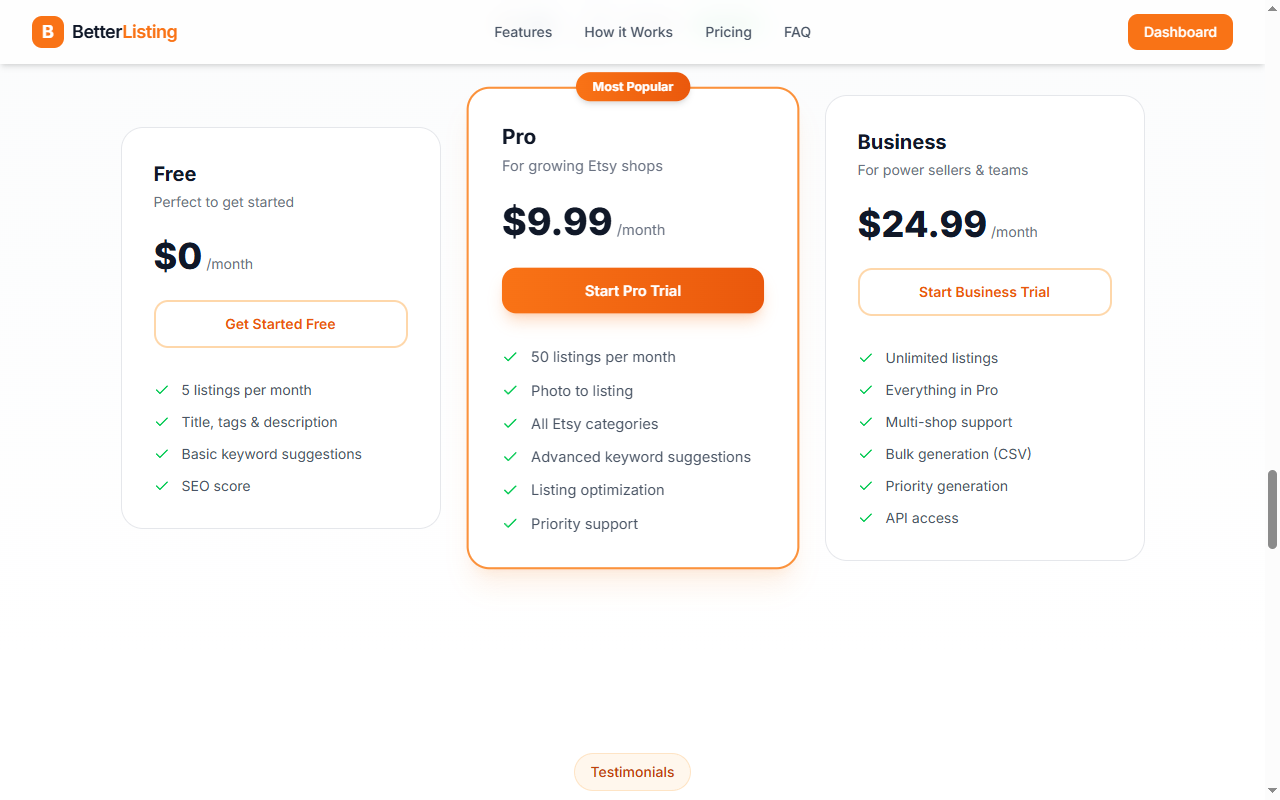This screenshot has width=1280, height=800.
Task: Open the Features page
Action: (x=523, y=32)
